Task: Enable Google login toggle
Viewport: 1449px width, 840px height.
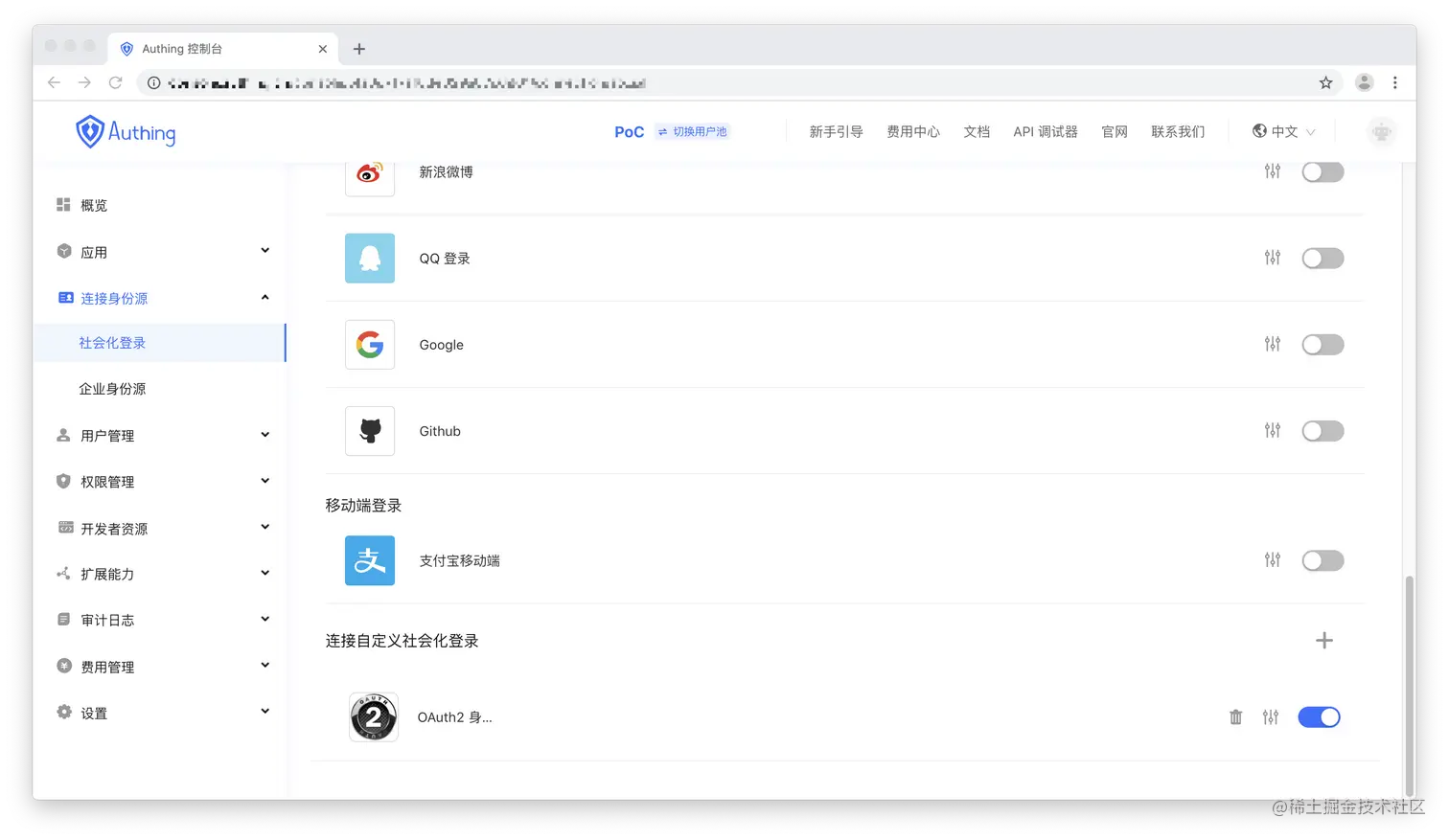Action: pyautogui.click(x=1322, y=344)
